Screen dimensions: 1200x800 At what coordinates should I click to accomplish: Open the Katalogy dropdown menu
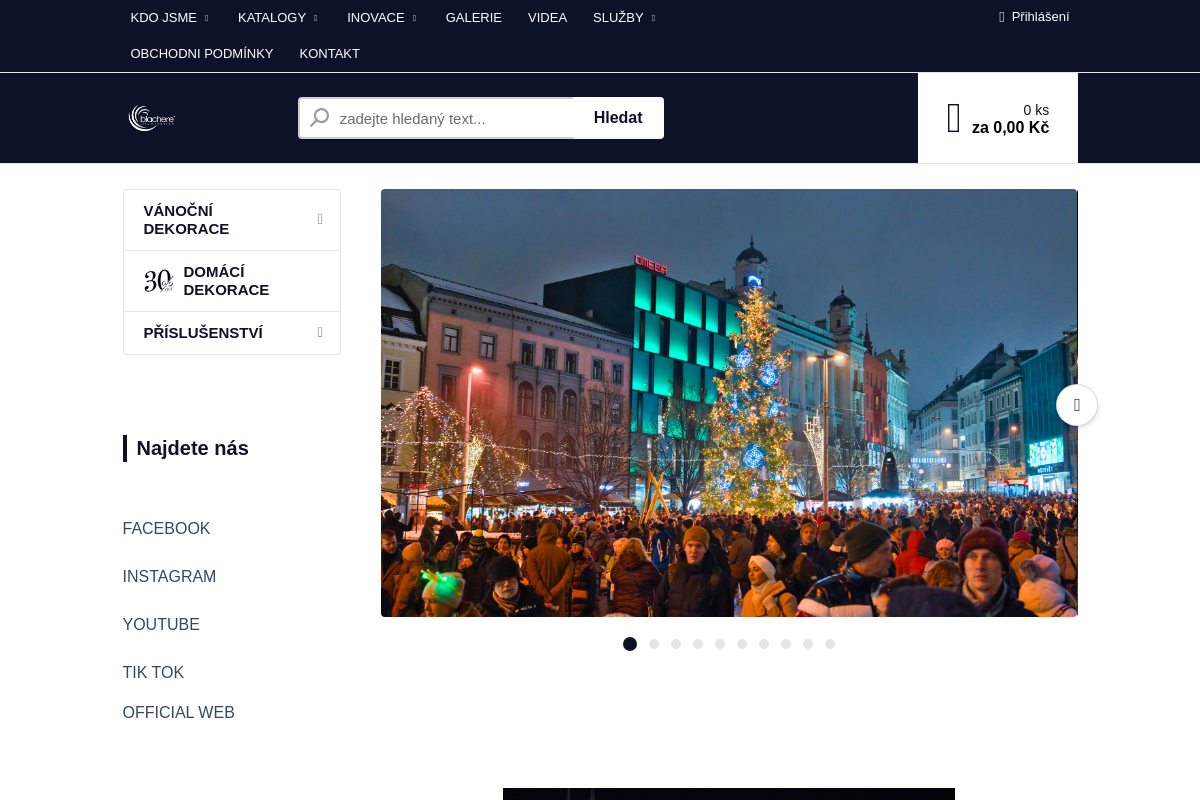point(278,18)
